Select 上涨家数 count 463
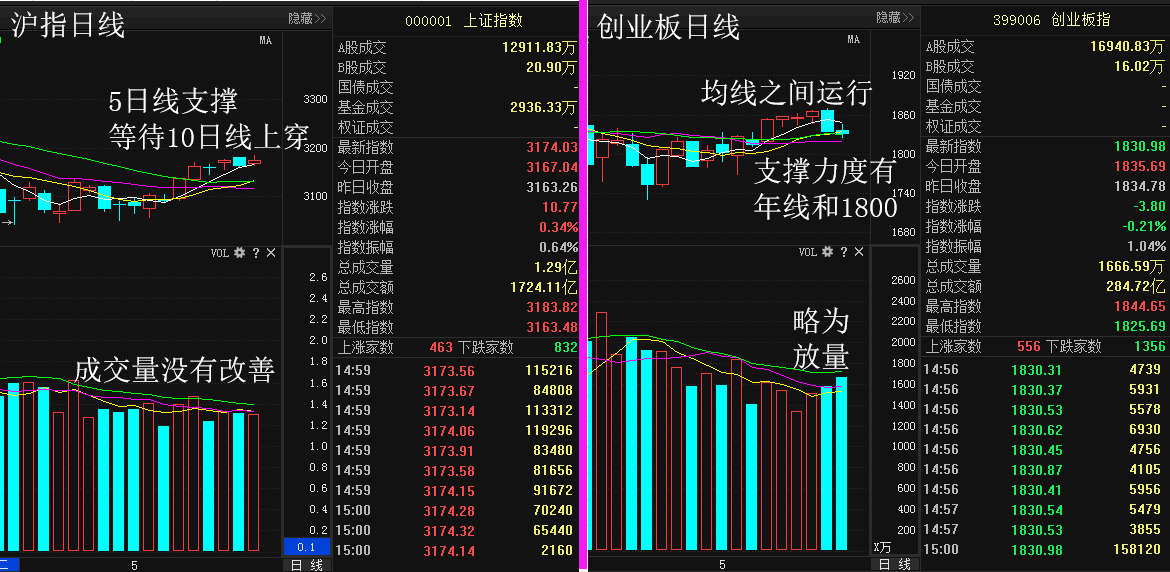Screen dimensions: 1170x572 tap(442, 347)
